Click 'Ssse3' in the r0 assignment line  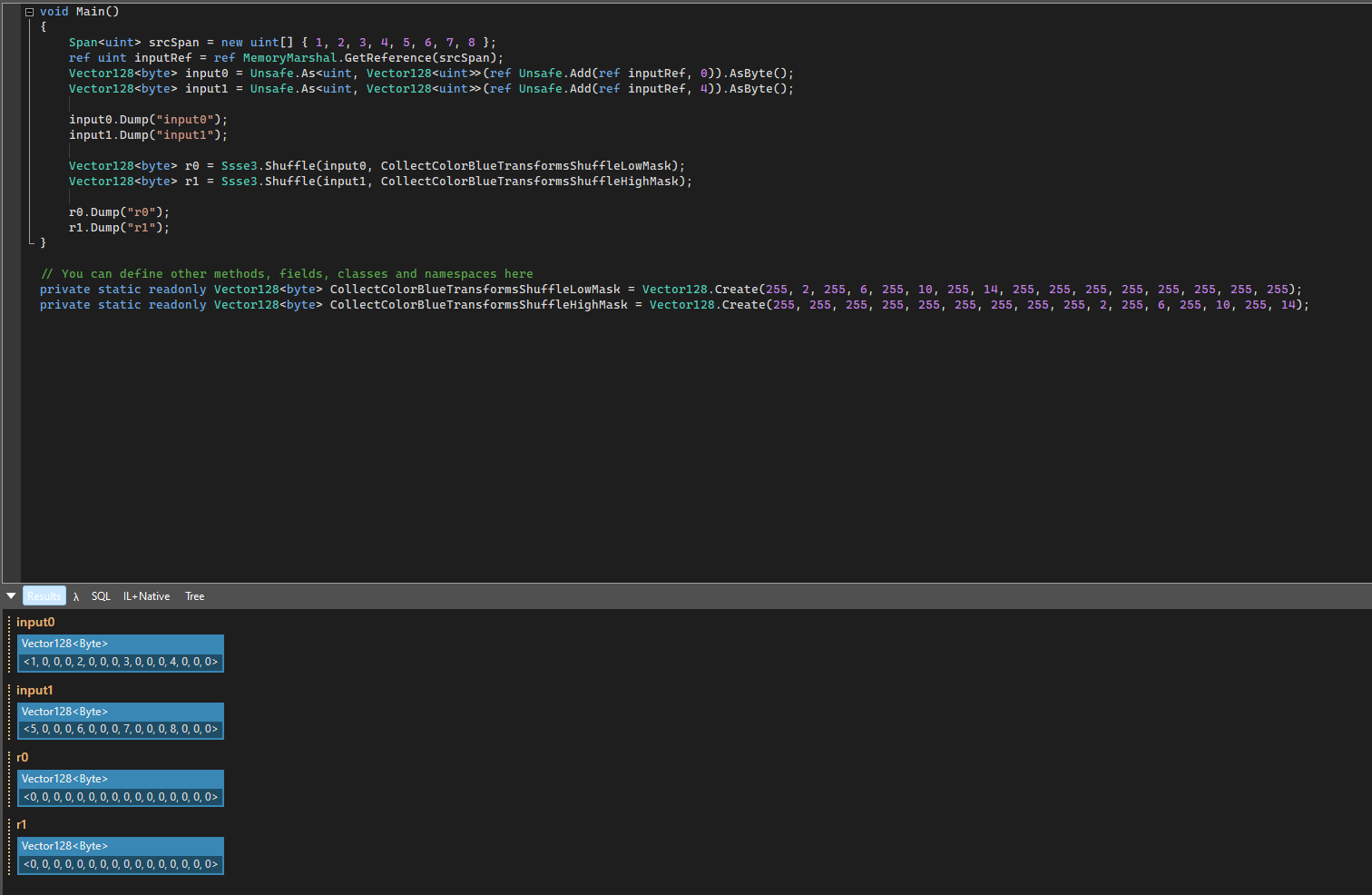tap(240, 166)
